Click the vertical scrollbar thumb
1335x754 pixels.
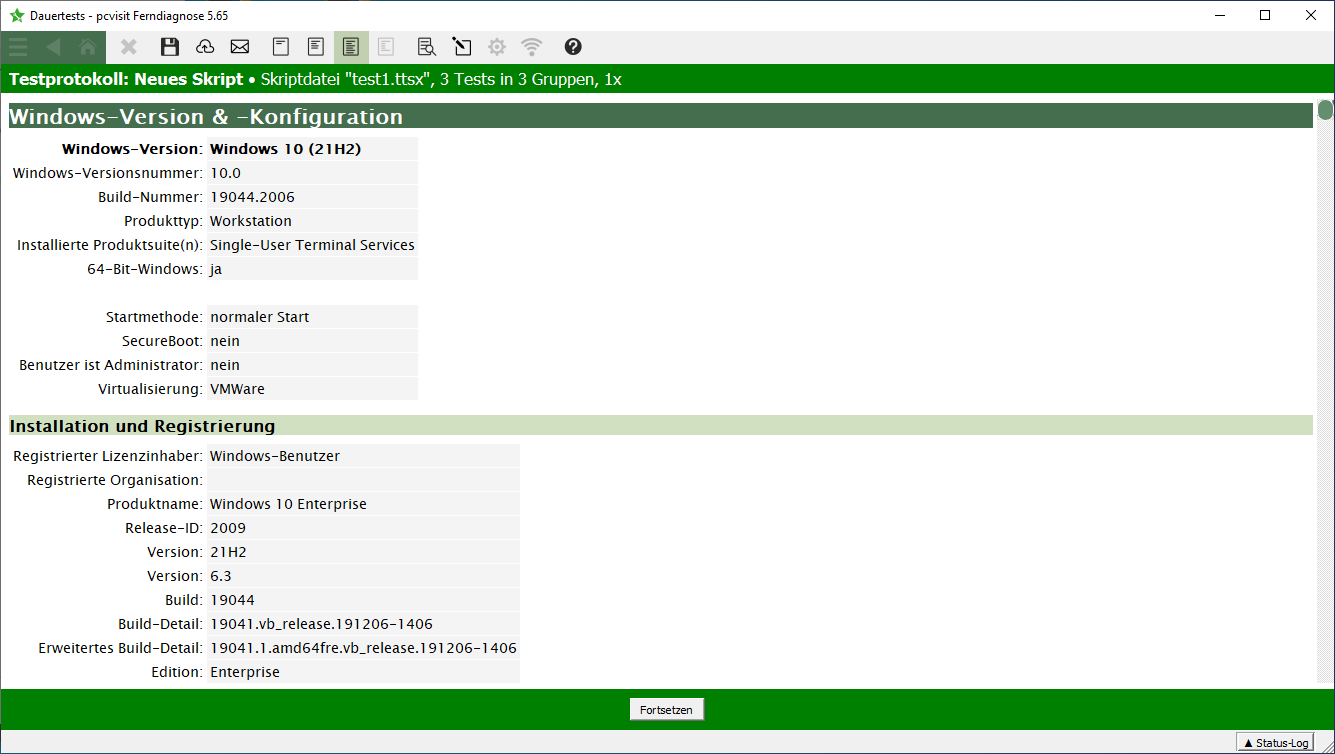pyautogui.click(x=1325, y=110)
